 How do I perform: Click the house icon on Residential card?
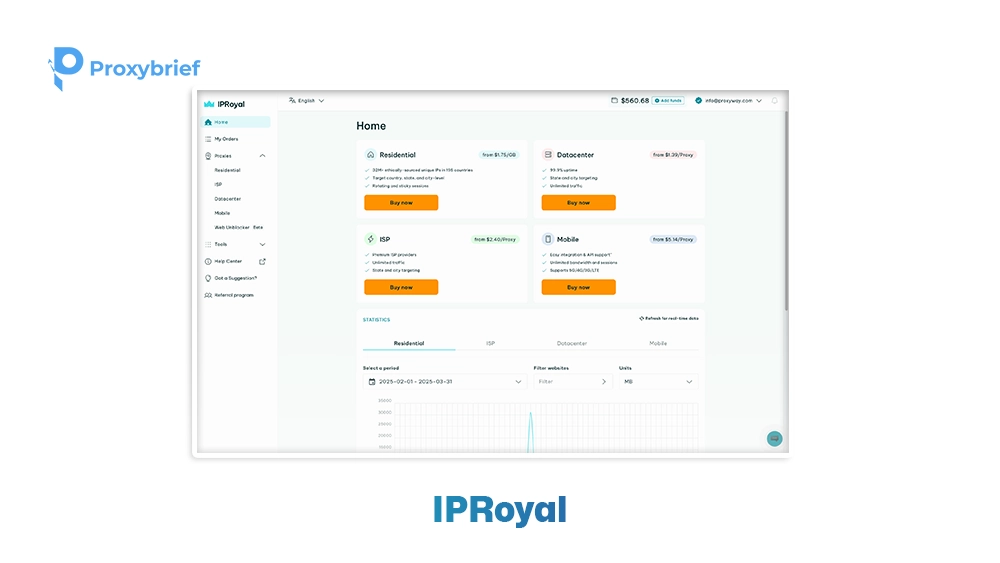371,155
